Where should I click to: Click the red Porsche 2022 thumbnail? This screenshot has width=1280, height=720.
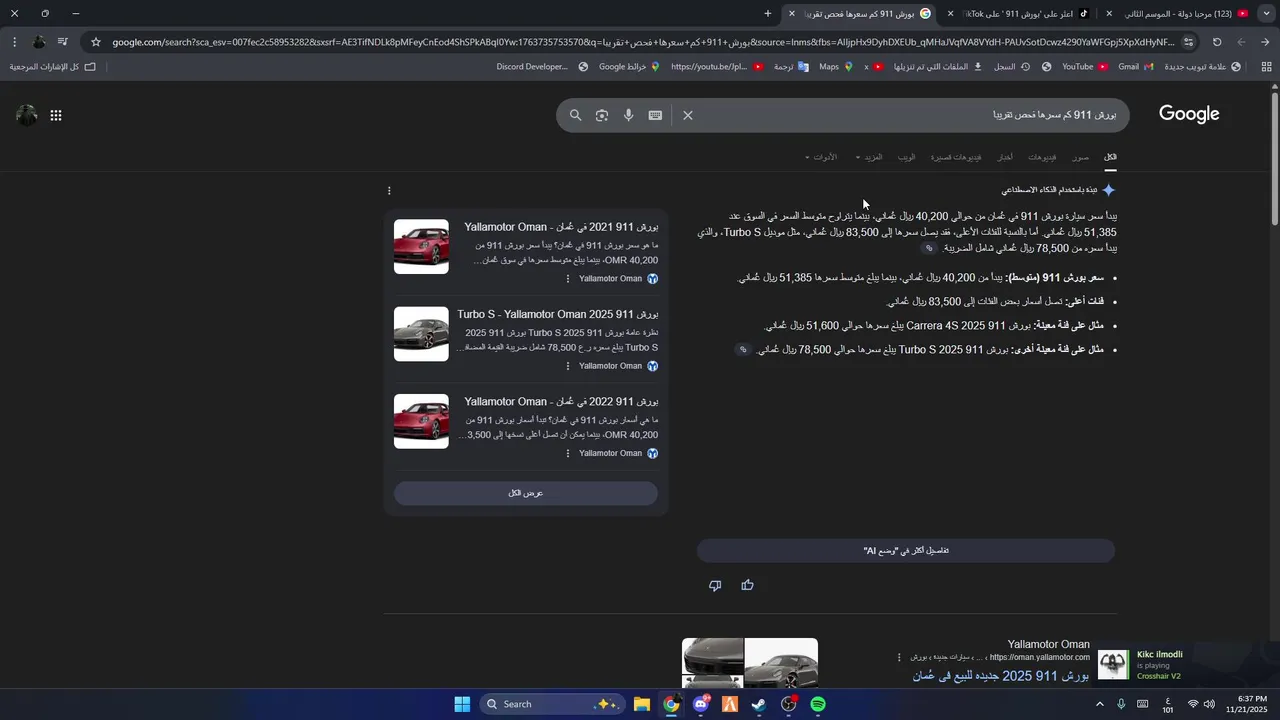coord(421,421)
